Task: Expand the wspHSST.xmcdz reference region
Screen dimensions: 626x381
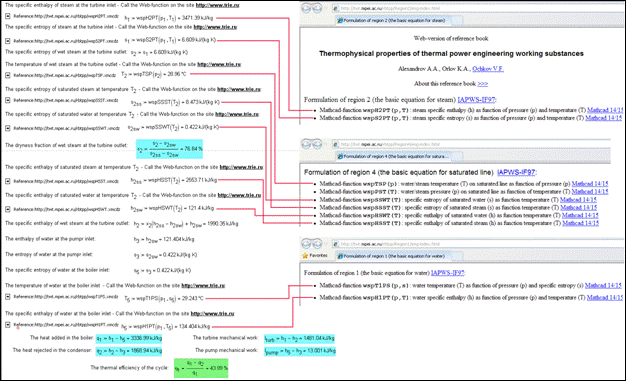Action: point(8,181)
